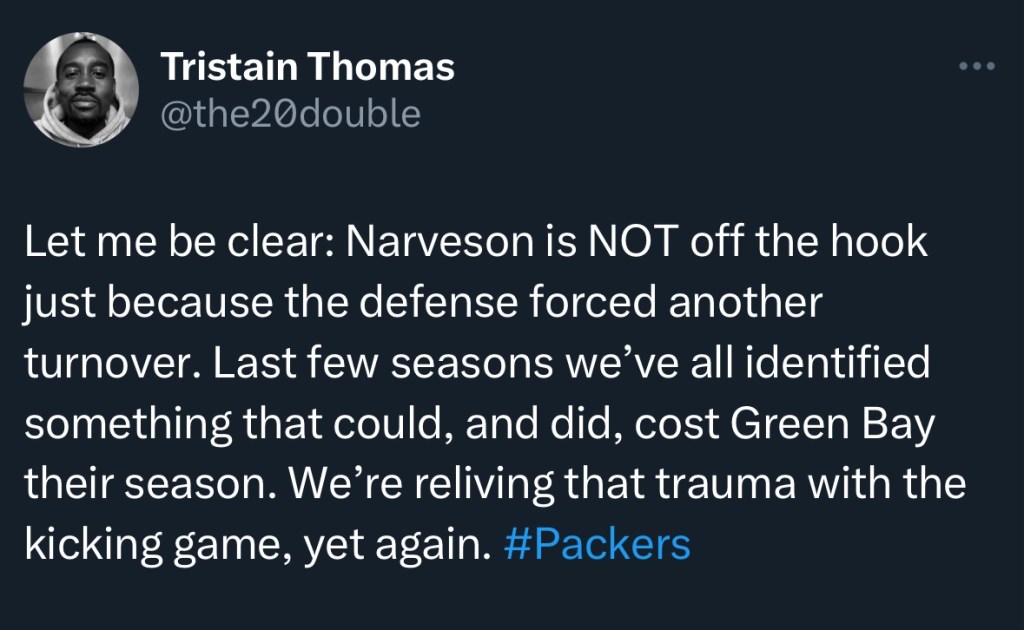Open the Tristain Thomas display name link
1024x630 pixels.
coord(308,67)
